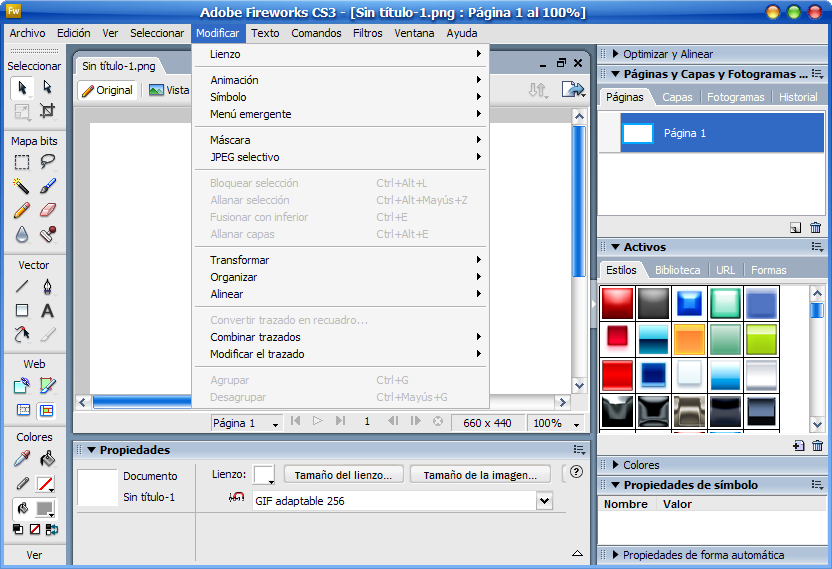Screen dimensions: 832x569
Task: Activate the Pen tool
Action: click(47, 287)
